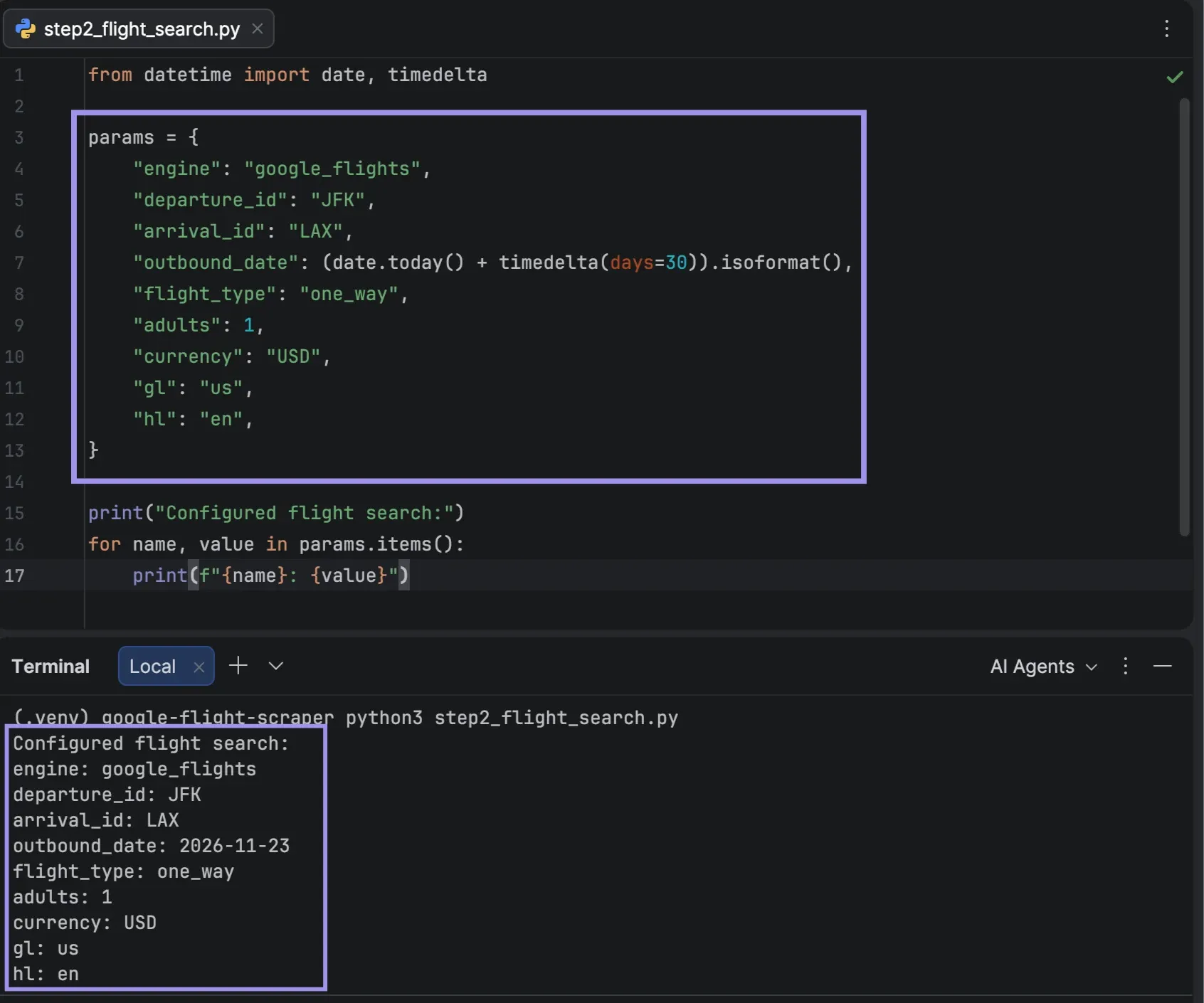This screenshot has width=1204, height=1003.
Task: Click the from datetime import line
Action: (x=287, y=75)
